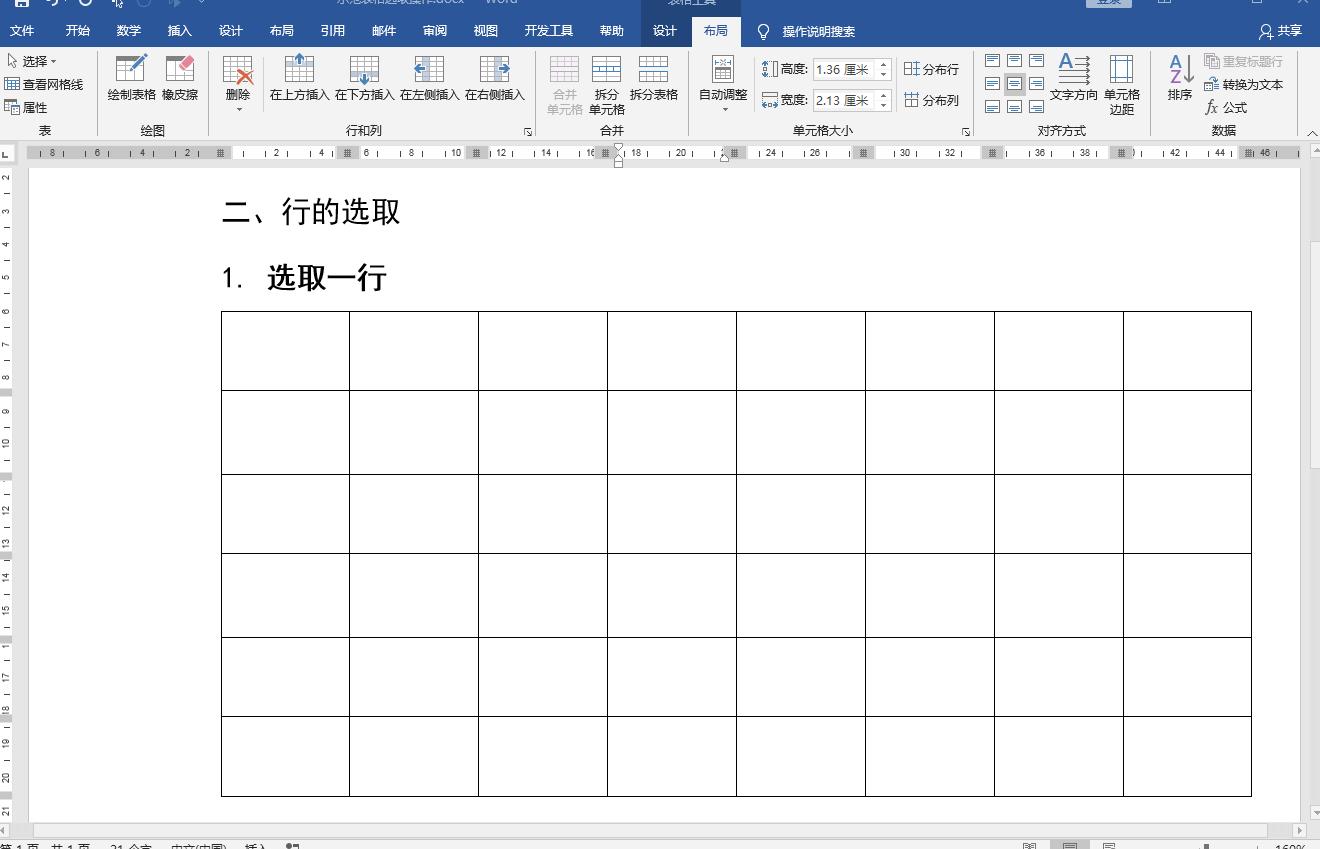The width and height of the screenshot is (1320, 849).
Task: Click 在上方插入 to insert row above
Action: [x=298, y=80]
